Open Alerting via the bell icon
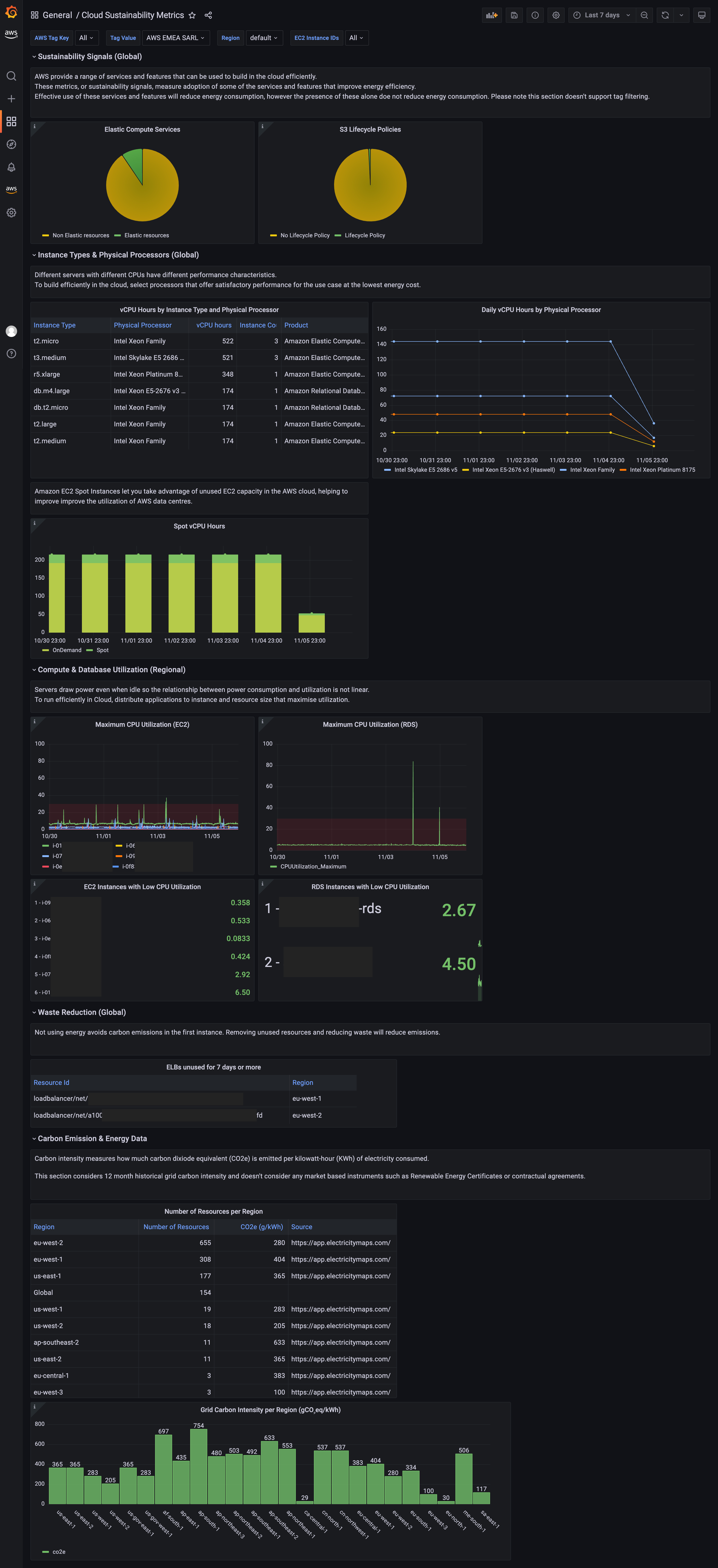The width and height of the screenshot is (718, 1568). pos(11,167)
